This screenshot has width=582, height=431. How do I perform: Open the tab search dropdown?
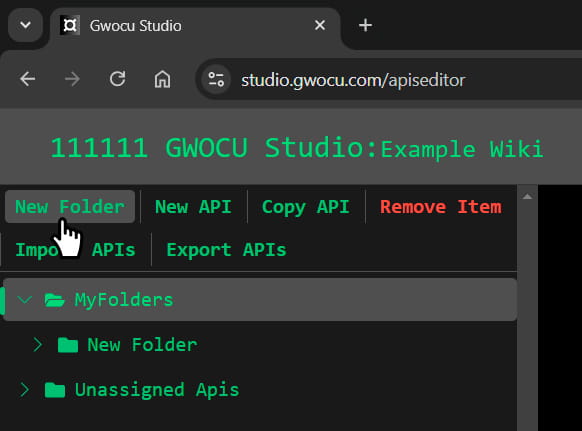(x=25, y=25)
